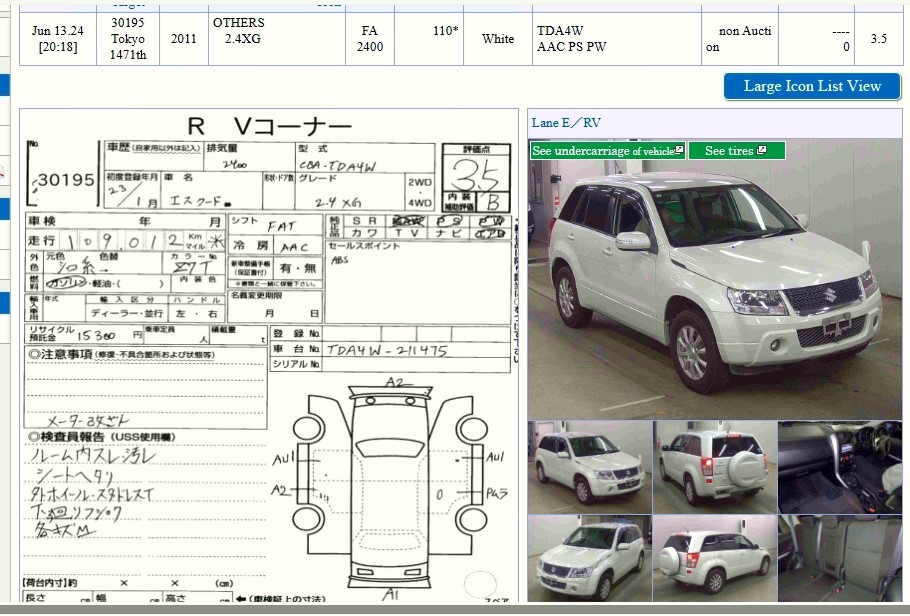
Task: Click the '---- 0' price cell
Action: pos(817,39)
